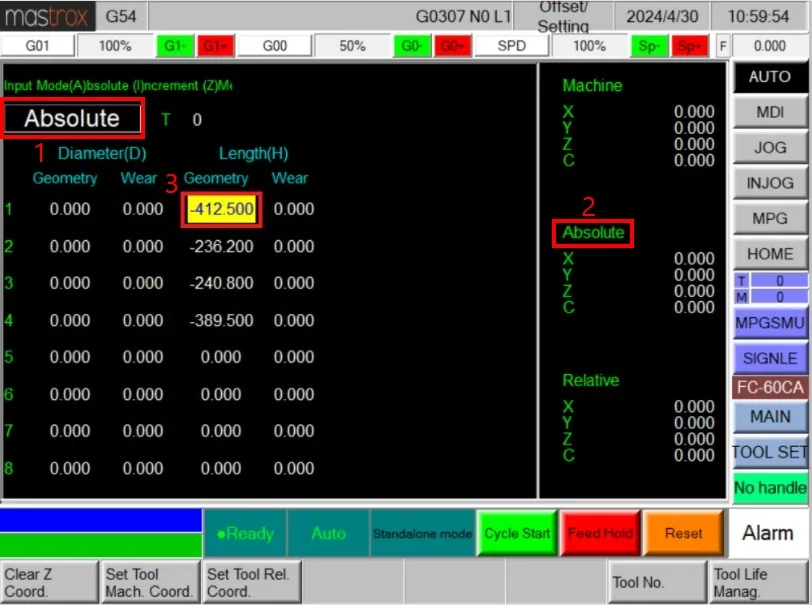
Task: Open the MAIN screen
Action: click(770, 416)
